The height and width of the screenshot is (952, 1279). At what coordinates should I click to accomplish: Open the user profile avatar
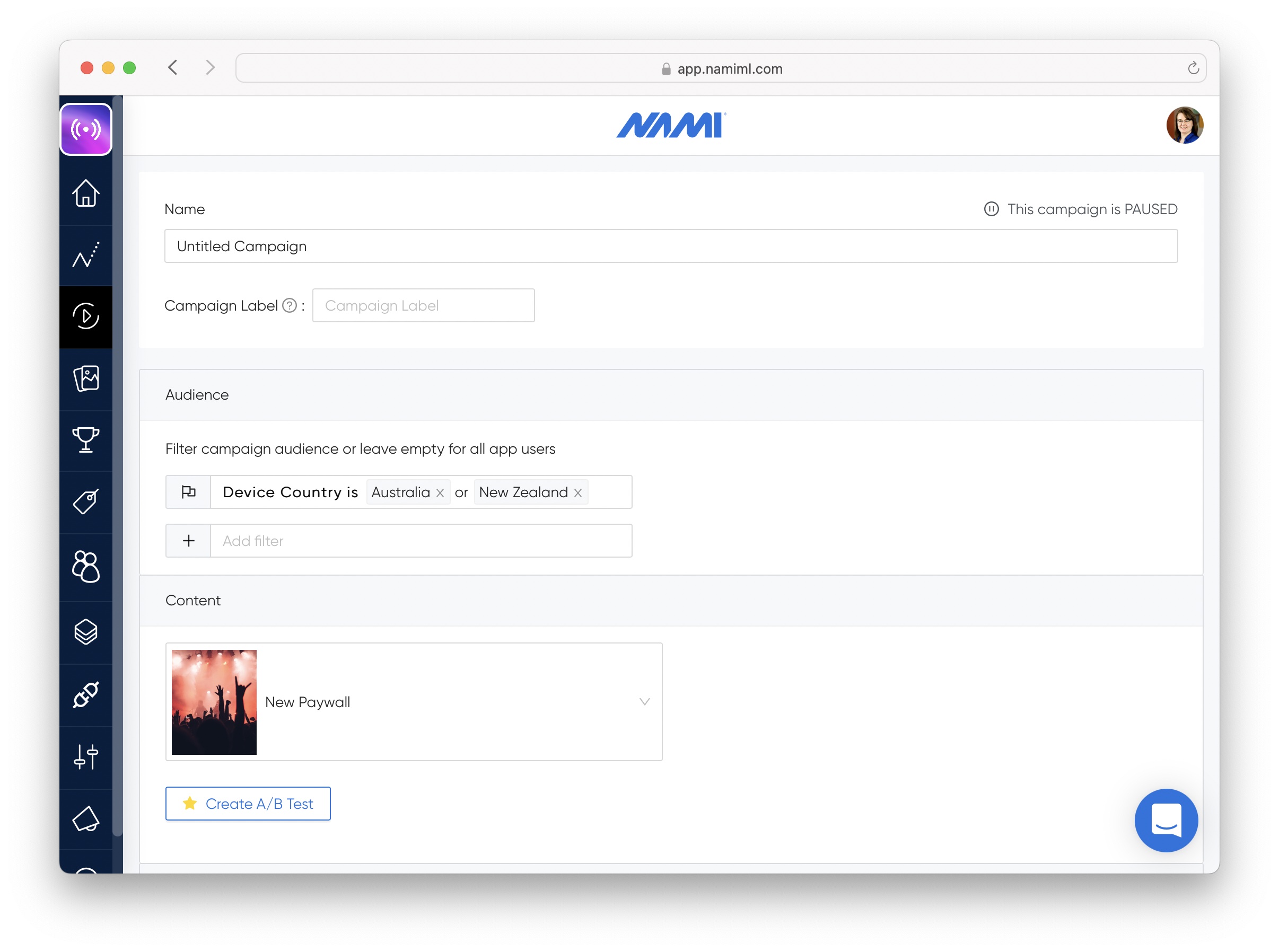tap(1184, 125)
